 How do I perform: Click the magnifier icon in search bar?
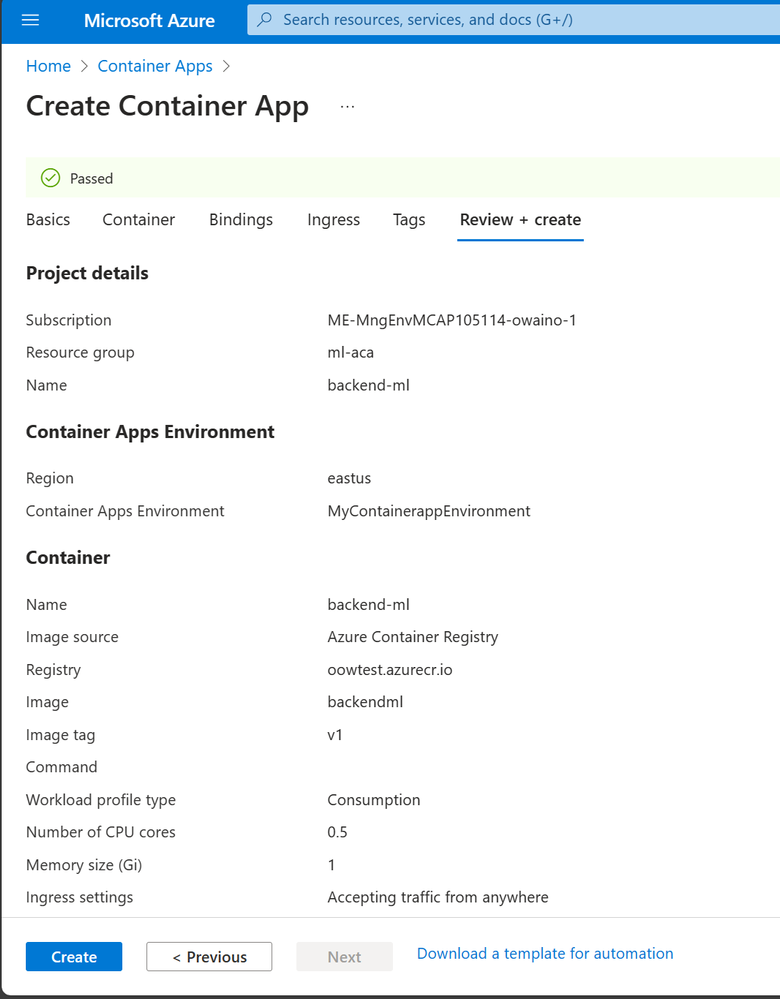266,20
